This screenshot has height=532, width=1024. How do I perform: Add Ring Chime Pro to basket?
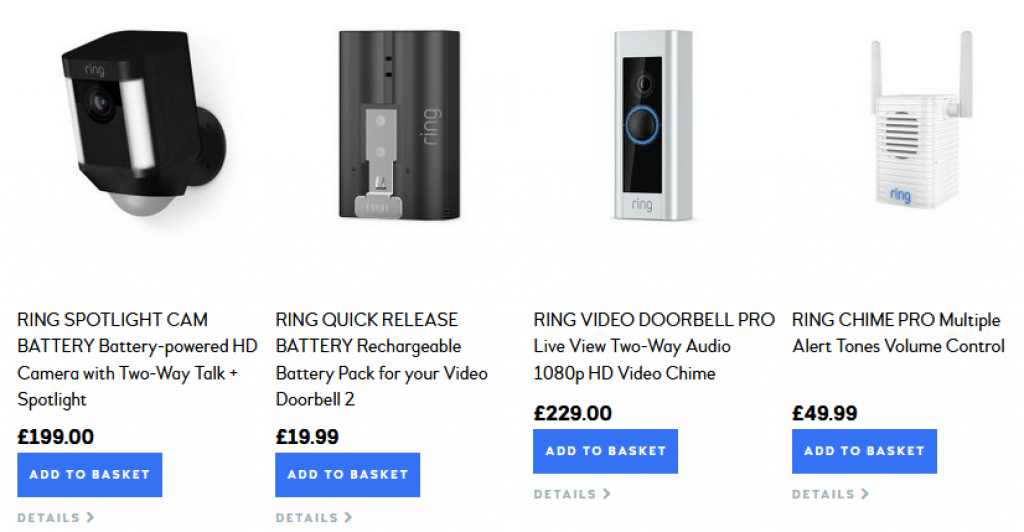click(864, 451)
